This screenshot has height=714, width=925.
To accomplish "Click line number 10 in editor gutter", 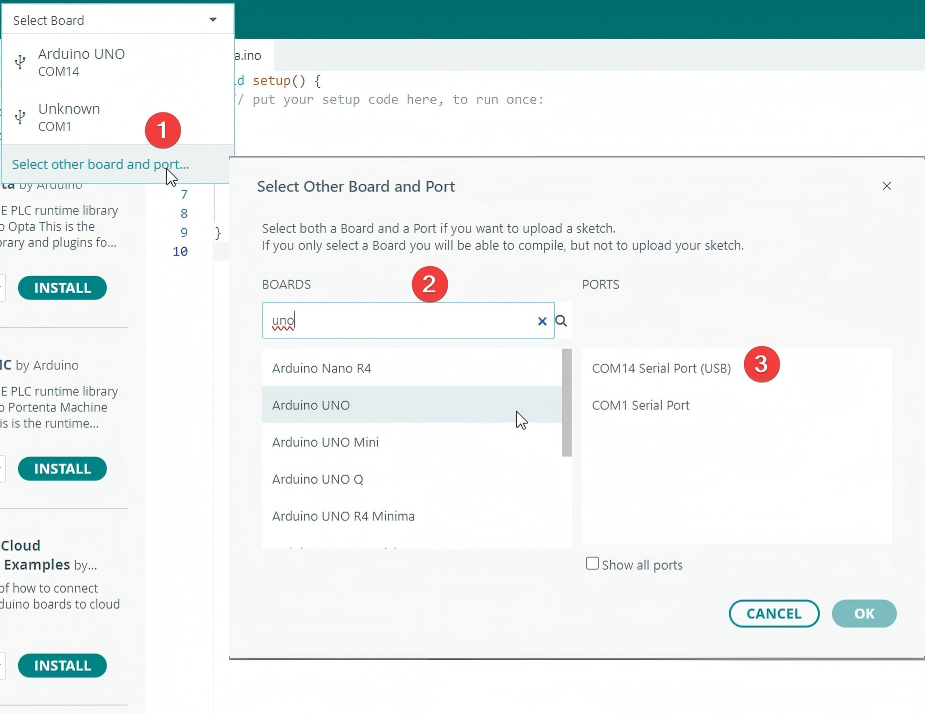I will pyautogui.click(x=180, y=251).
